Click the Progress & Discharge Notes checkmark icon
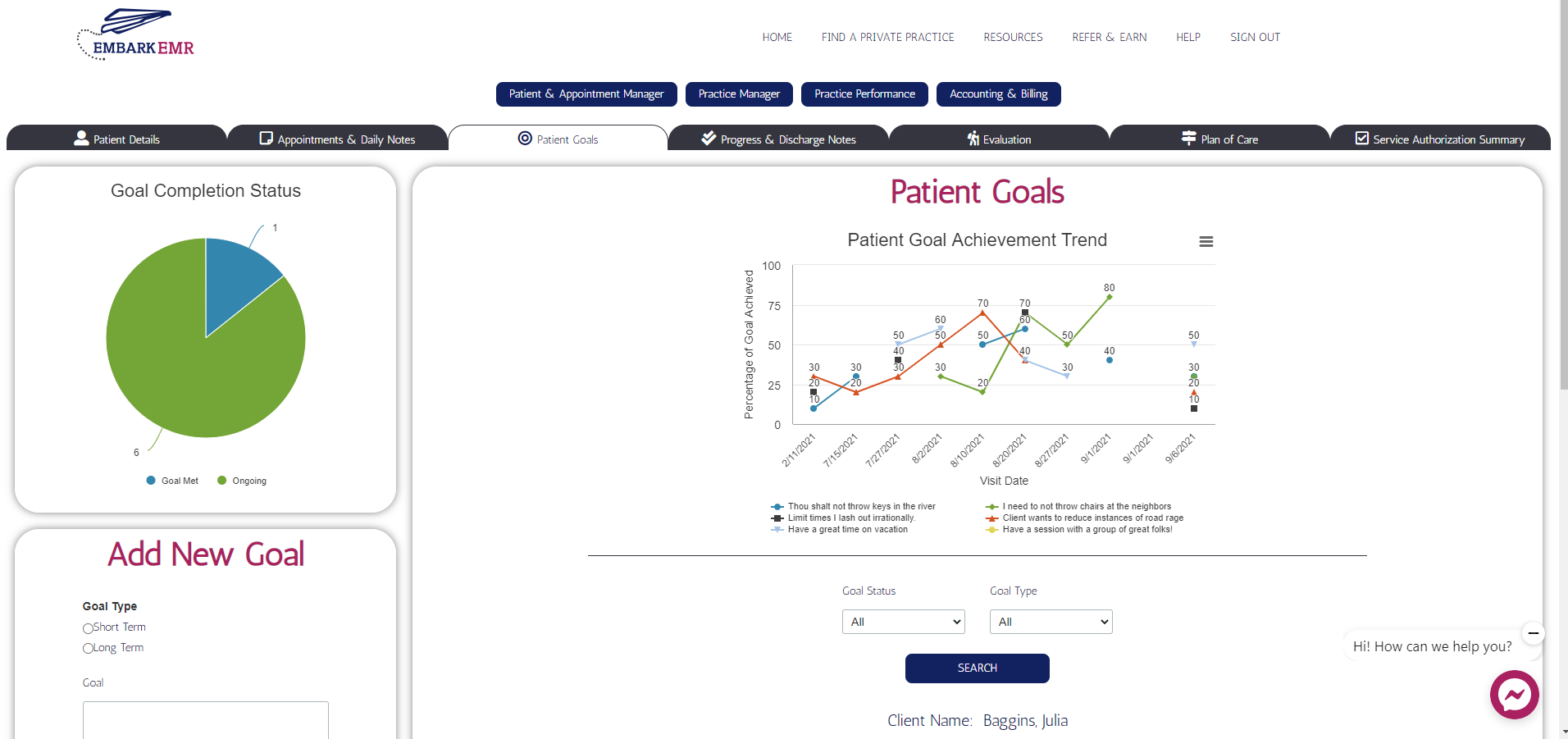 [707, 139]
